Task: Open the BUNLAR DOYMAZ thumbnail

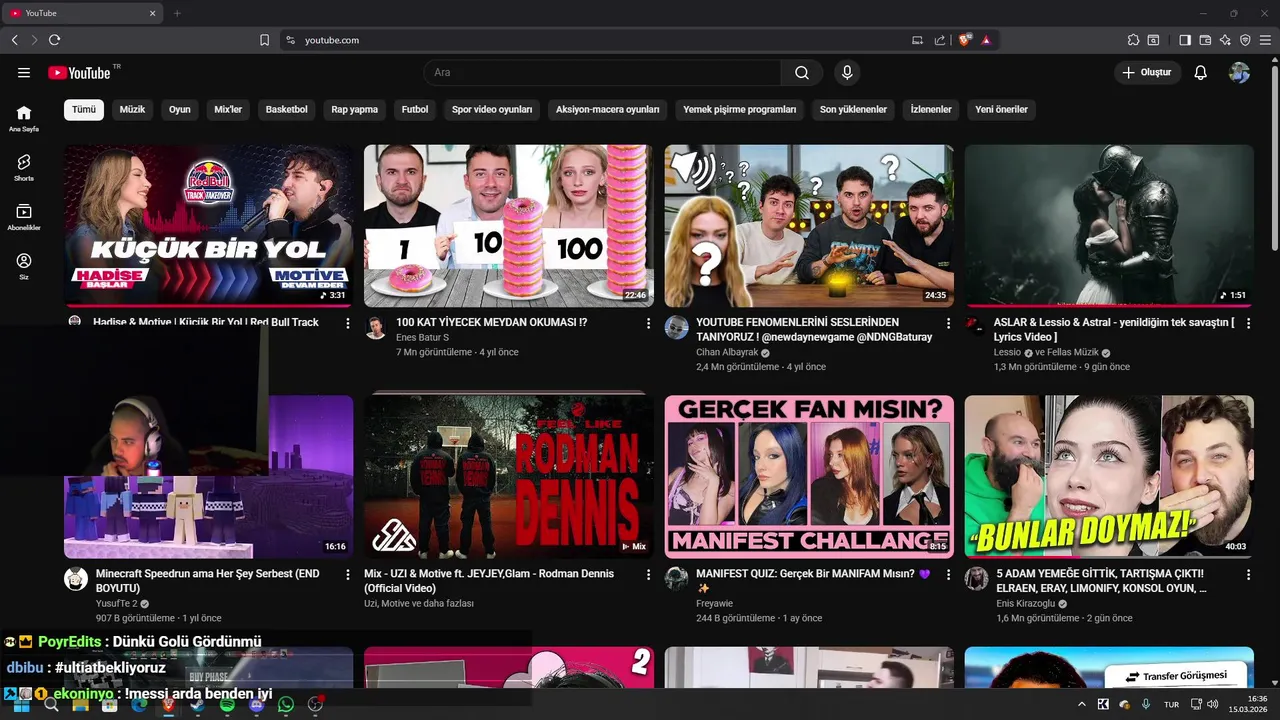Action: pyautogui.click(x=1109, y=476)
